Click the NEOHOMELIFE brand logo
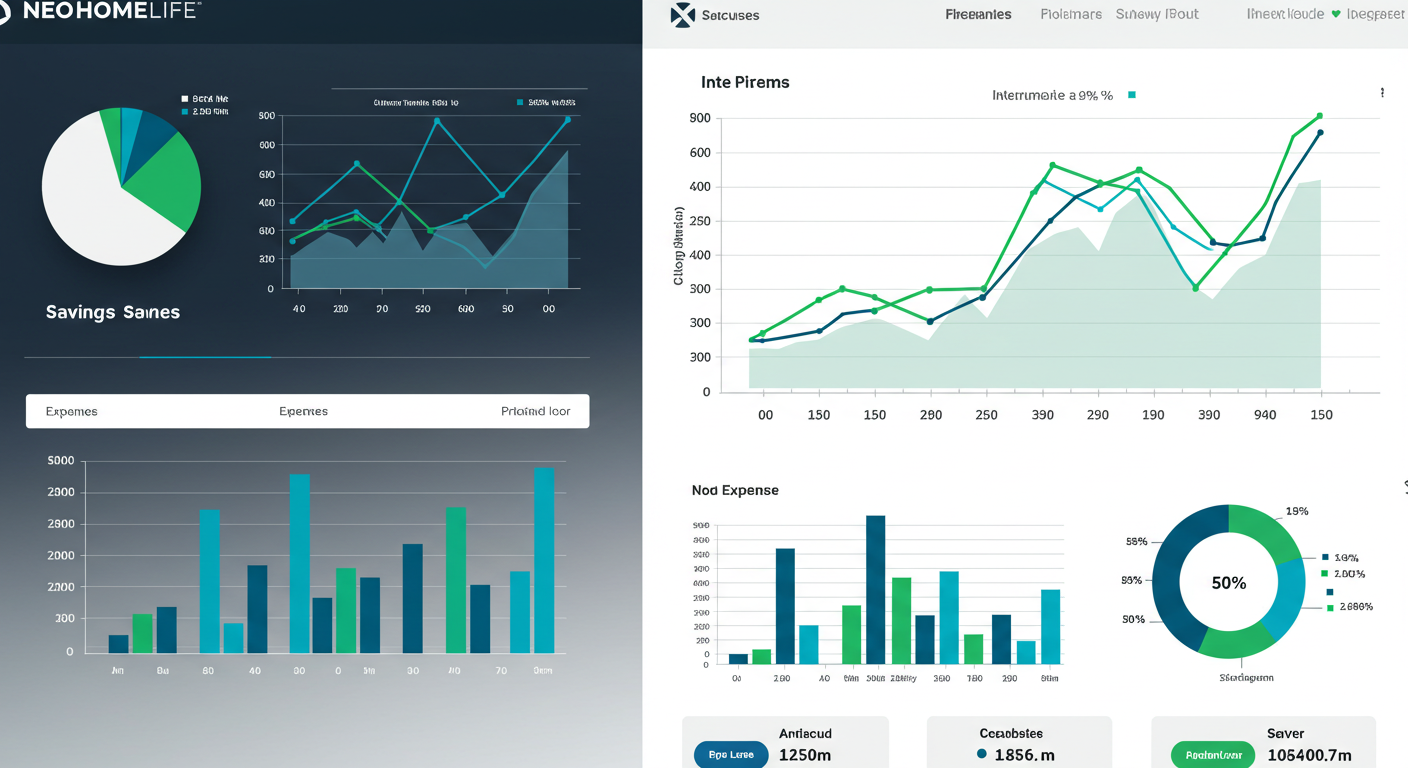Screen dimensions: 1408x768 coord(100,11)
